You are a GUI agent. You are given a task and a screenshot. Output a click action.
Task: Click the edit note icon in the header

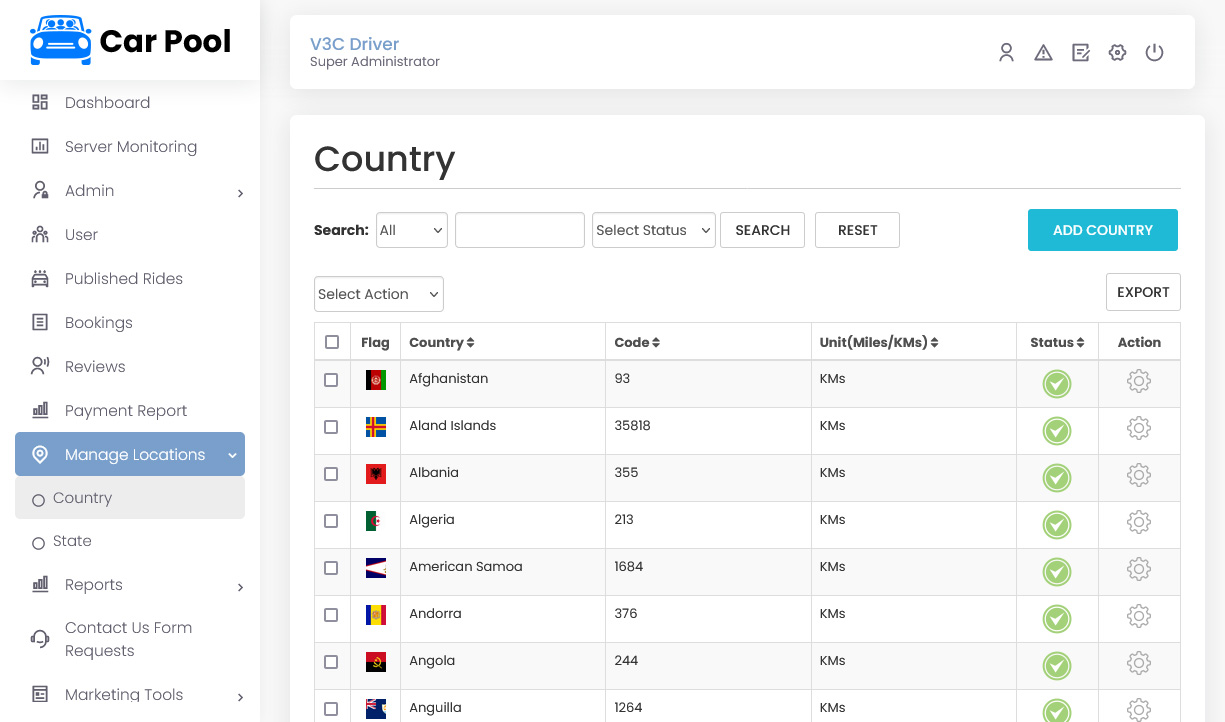[1080, 53]
